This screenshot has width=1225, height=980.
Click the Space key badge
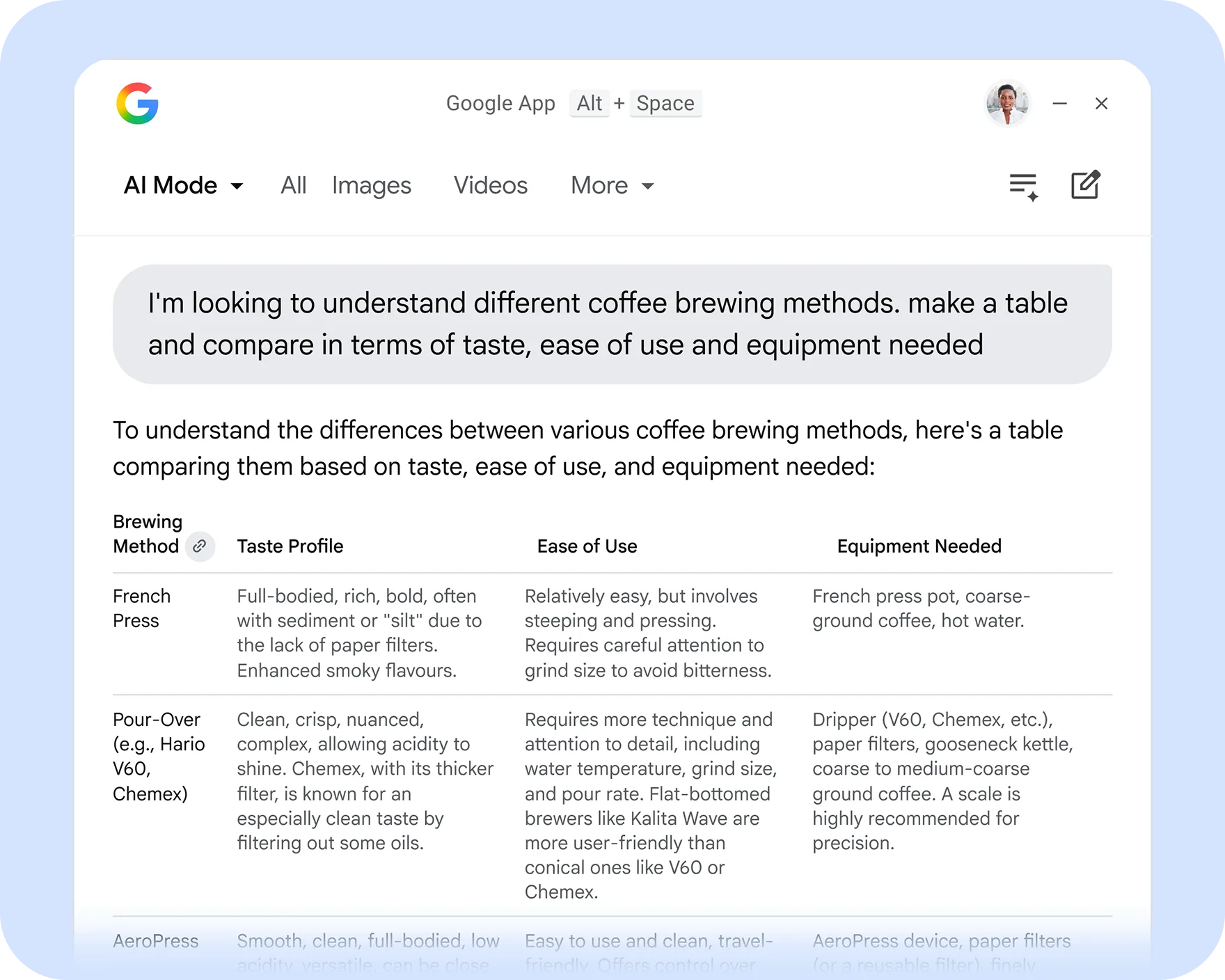pyautogui.click(x=665, y=103)
